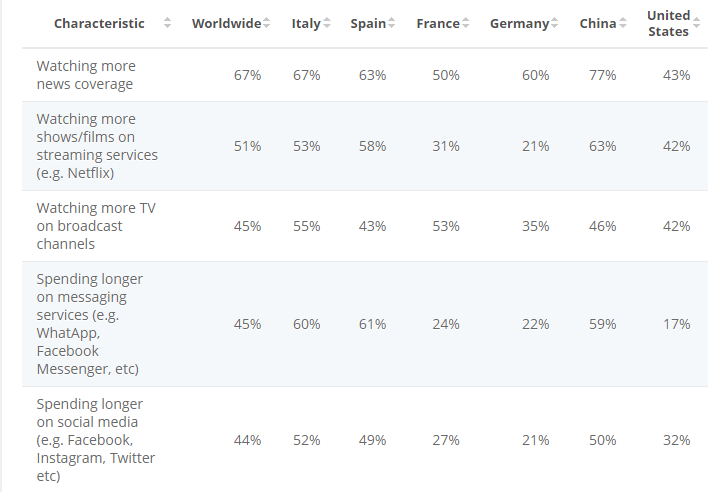Click the United States 17% messaging cell
The width and height of the screenshot is (708, 492).
[x=676, y=324]
